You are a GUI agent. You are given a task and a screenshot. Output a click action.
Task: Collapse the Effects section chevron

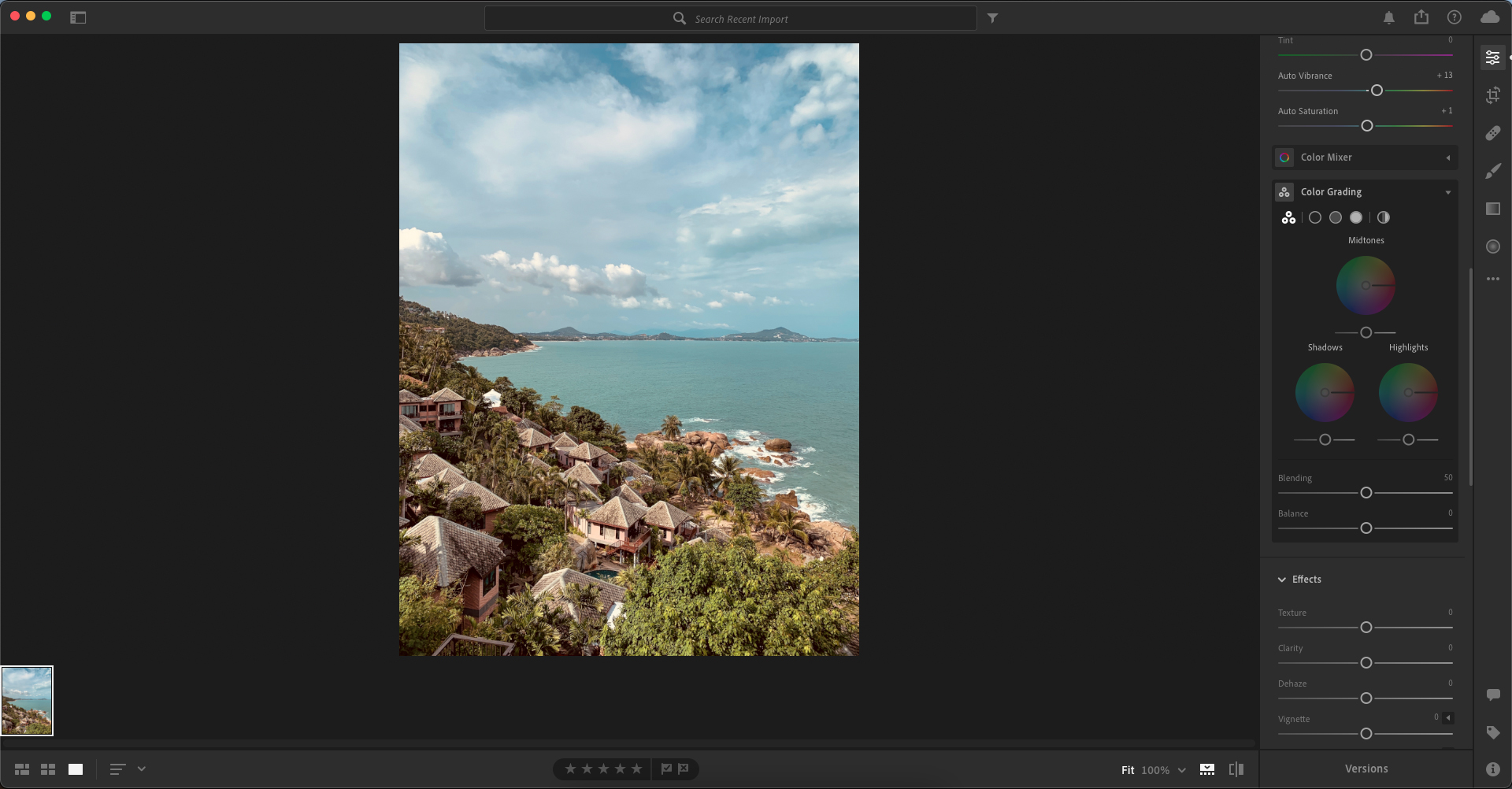1282,580
